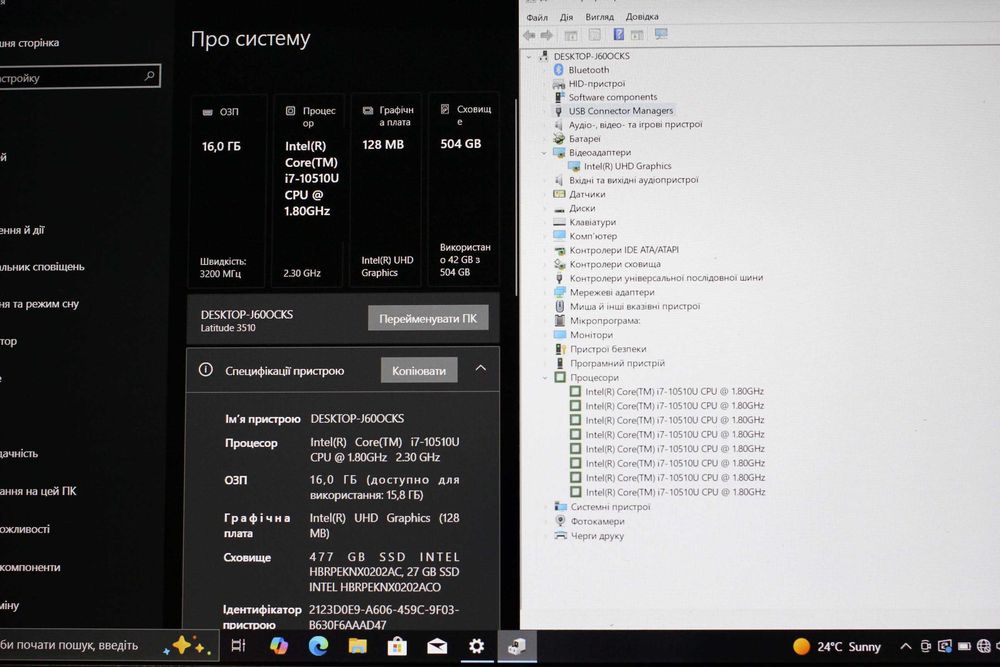
Task: Click the Scan for hardware changes monitor icon
Action: click(661, 34)
